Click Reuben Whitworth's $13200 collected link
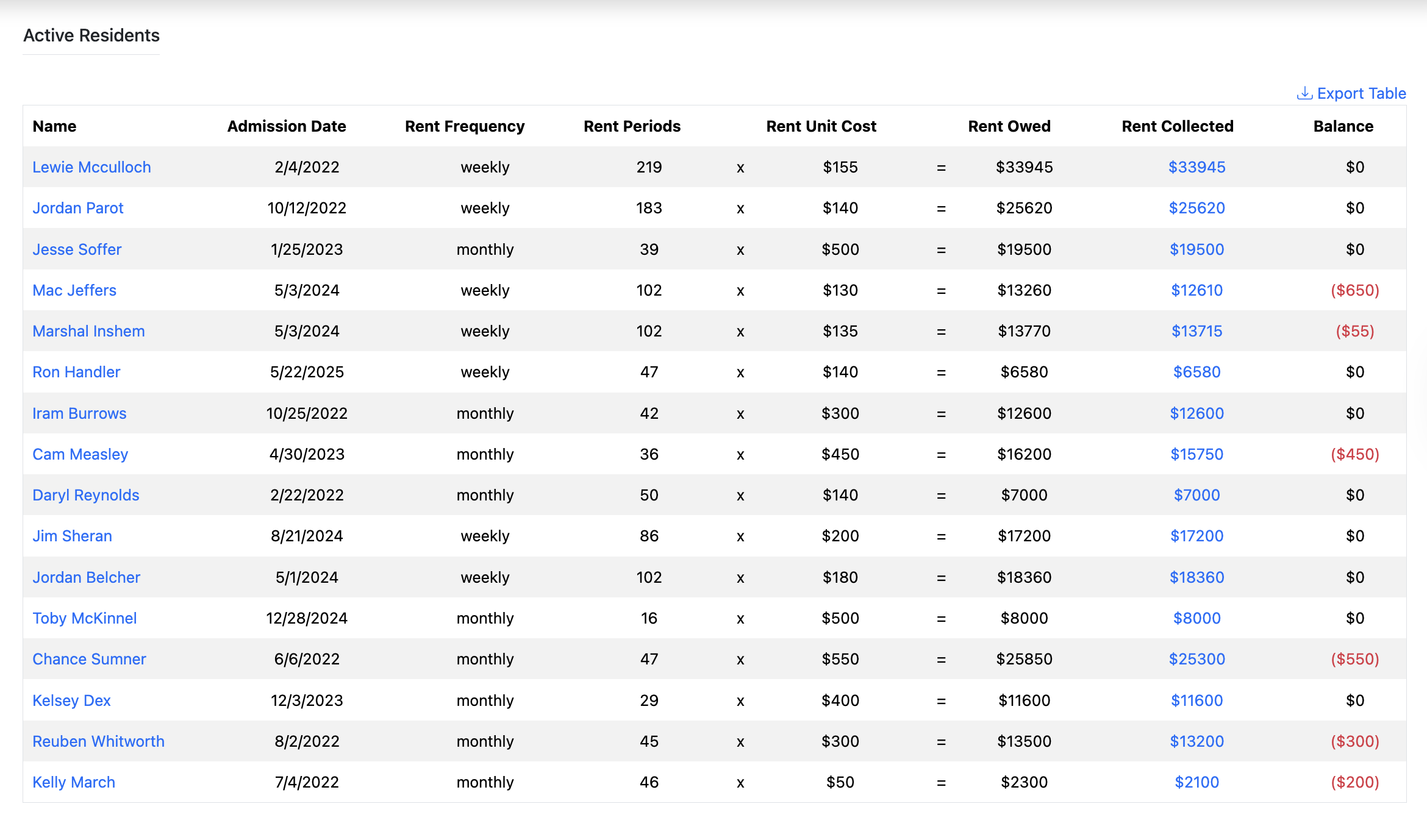 pyautogui.click(x=1196, y=741)
